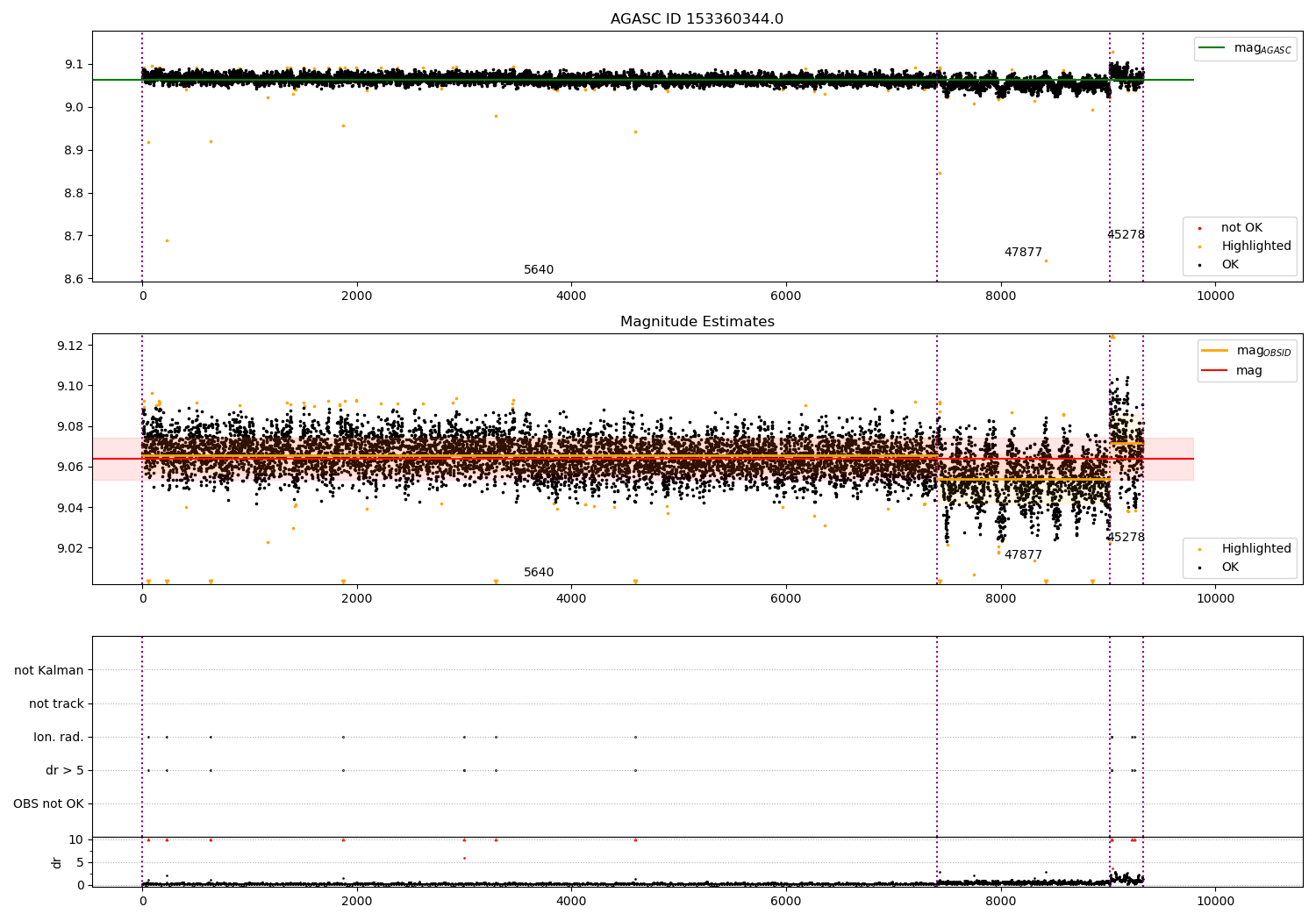
Task: Click the "47877" annotation in the top plot
Action: [x=1023, y=253]
